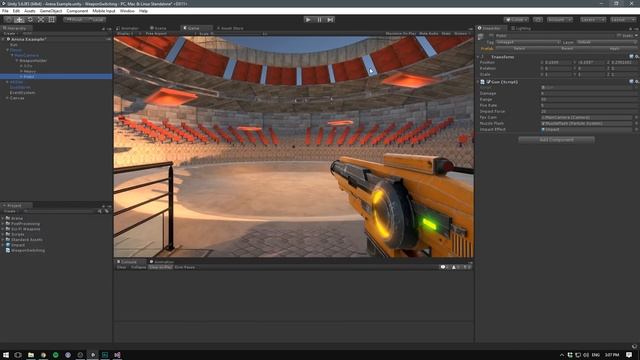The image size is (640, 360).
Task: Open the Help menu
Action: [x=143, y=11]
